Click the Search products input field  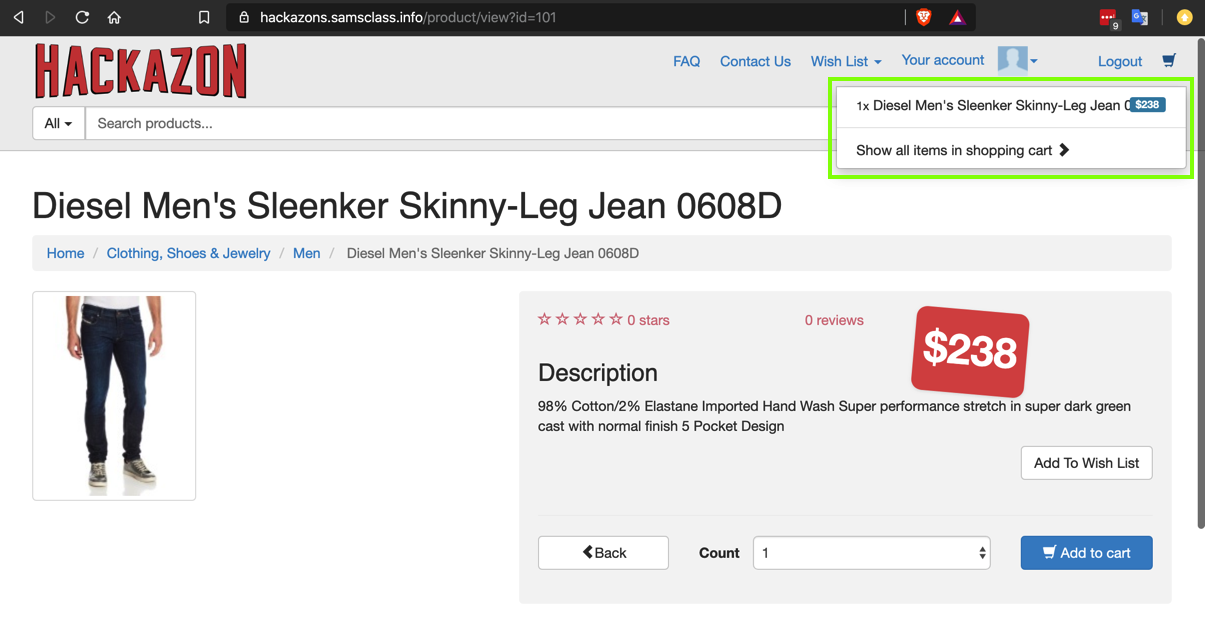click(460, 123)
